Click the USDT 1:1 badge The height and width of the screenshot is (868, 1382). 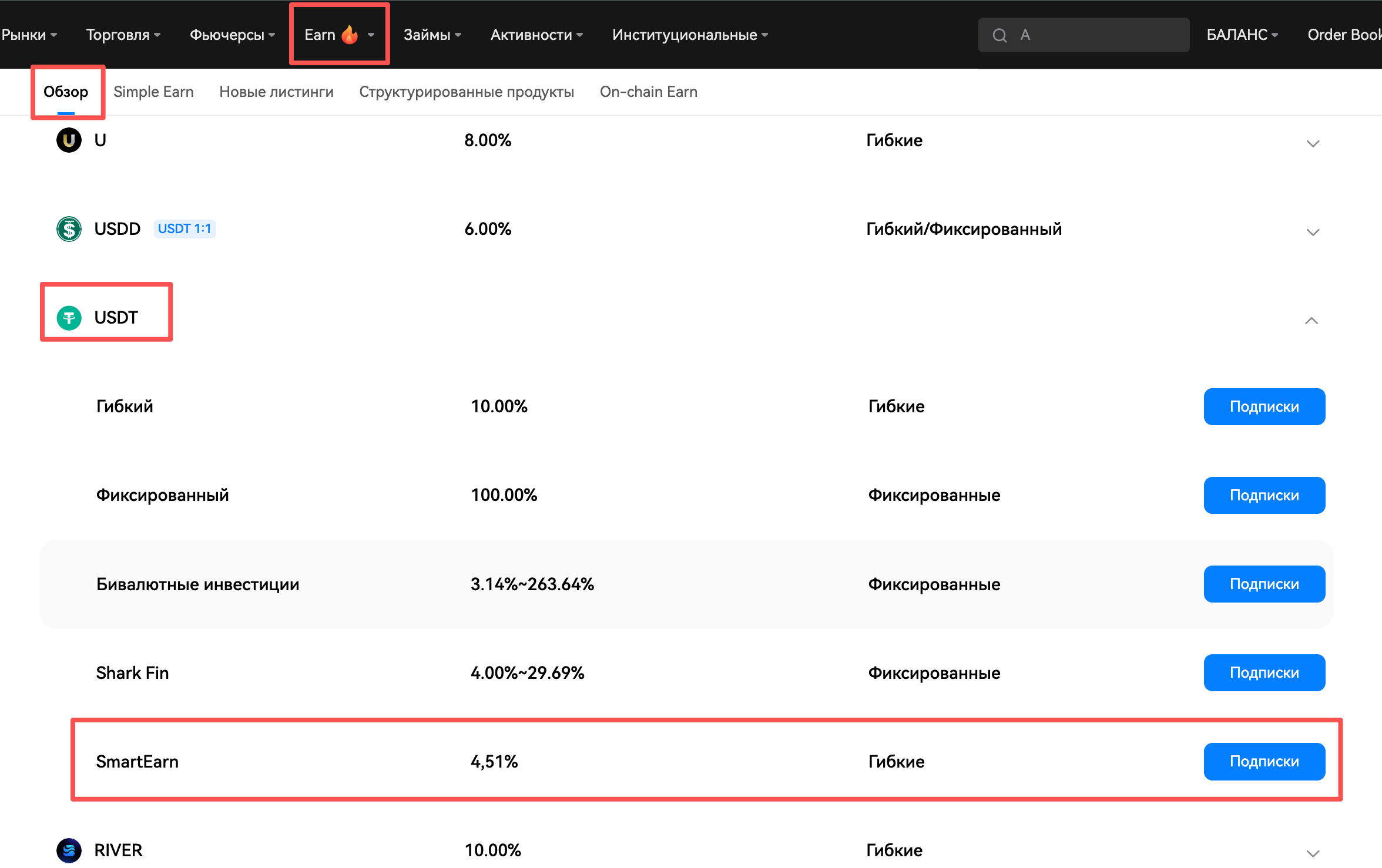pyautogui.click(x=185, y=228)
